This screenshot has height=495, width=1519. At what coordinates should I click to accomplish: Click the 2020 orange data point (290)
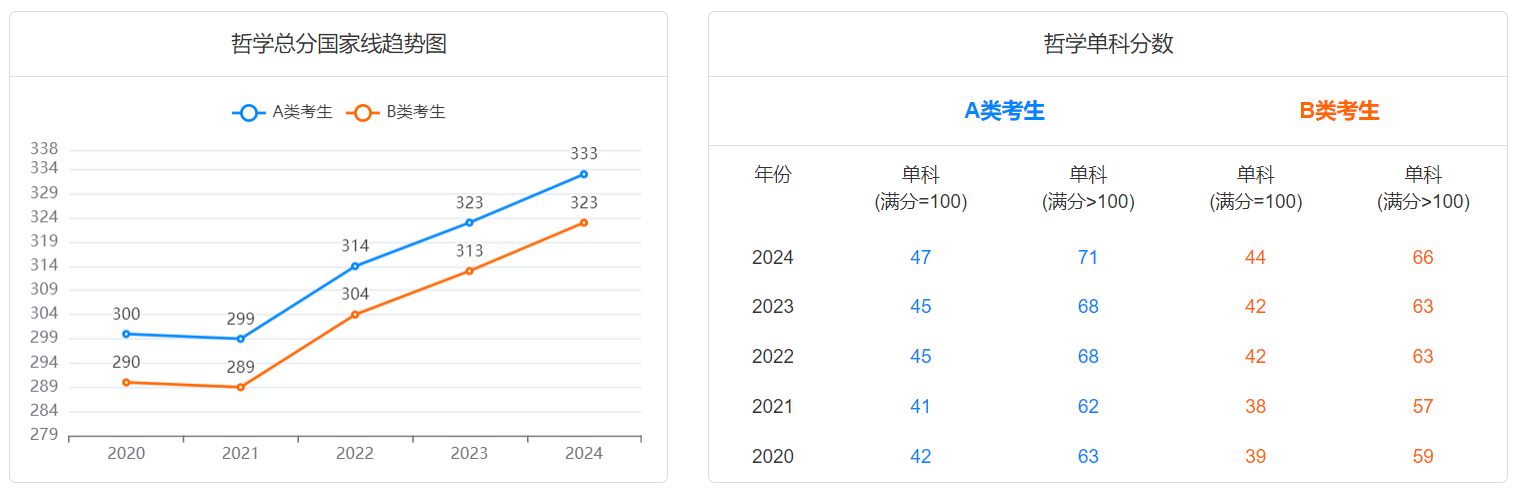click(126, 382)
